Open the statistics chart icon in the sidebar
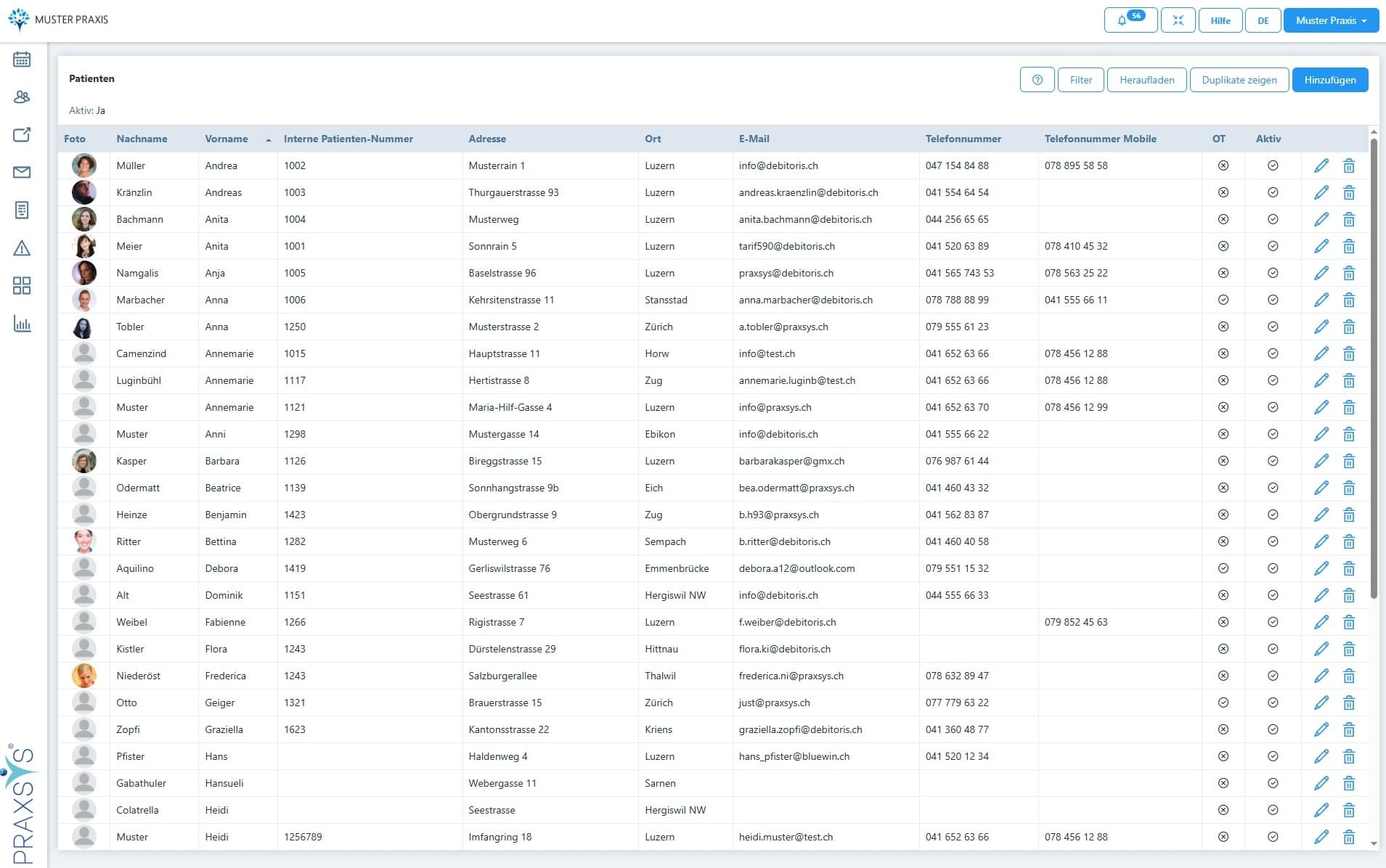This screenshot has width=1386, height=868. 22,324
